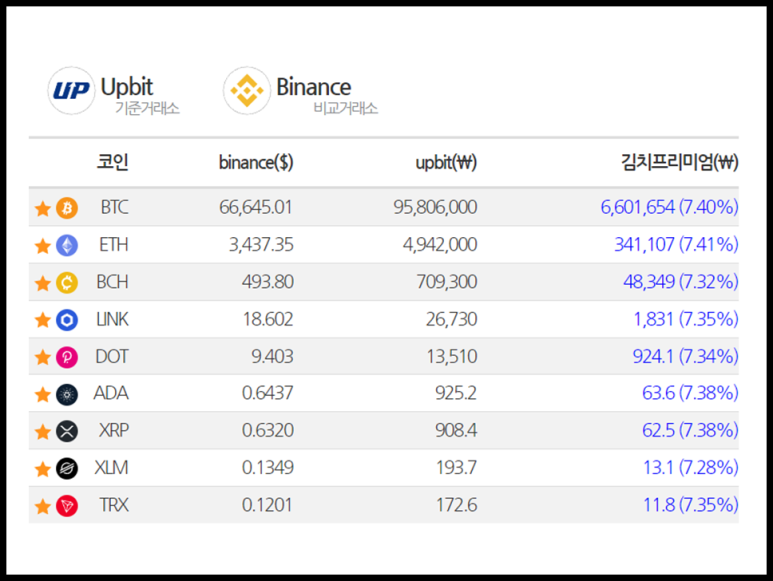
Task: Click the premium value 13.1 (7.28%)
Action: [691, 468]
